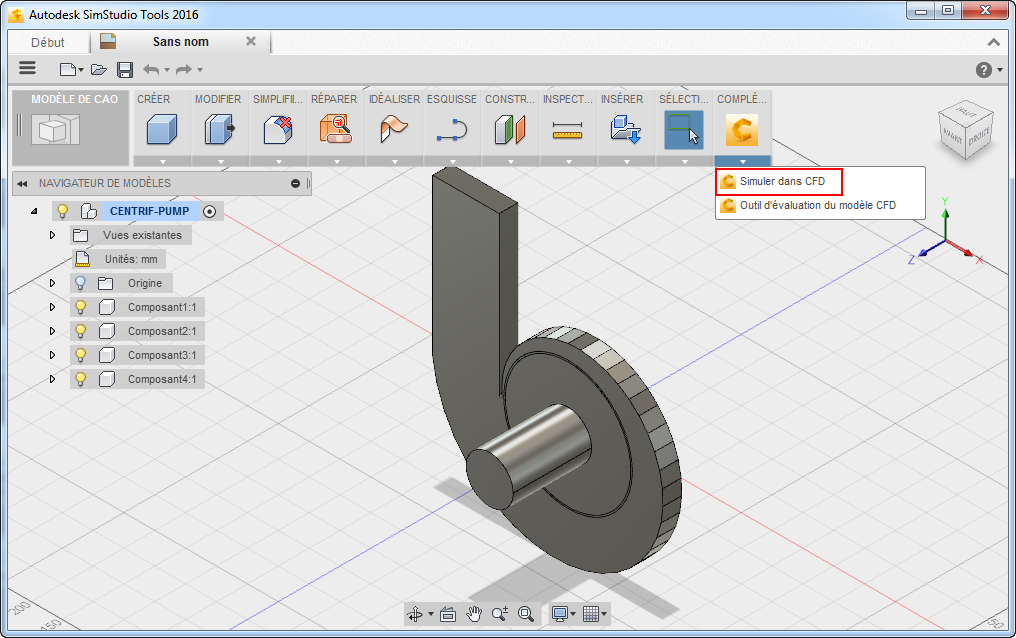1016x638 pixels.
Task: Open the display settings dropdown arrow
Action: pos(573,614)
